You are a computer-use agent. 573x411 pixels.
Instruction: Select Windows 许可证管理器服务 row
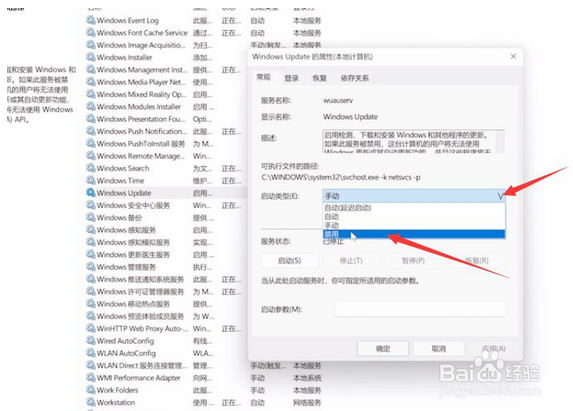point(140,292)
